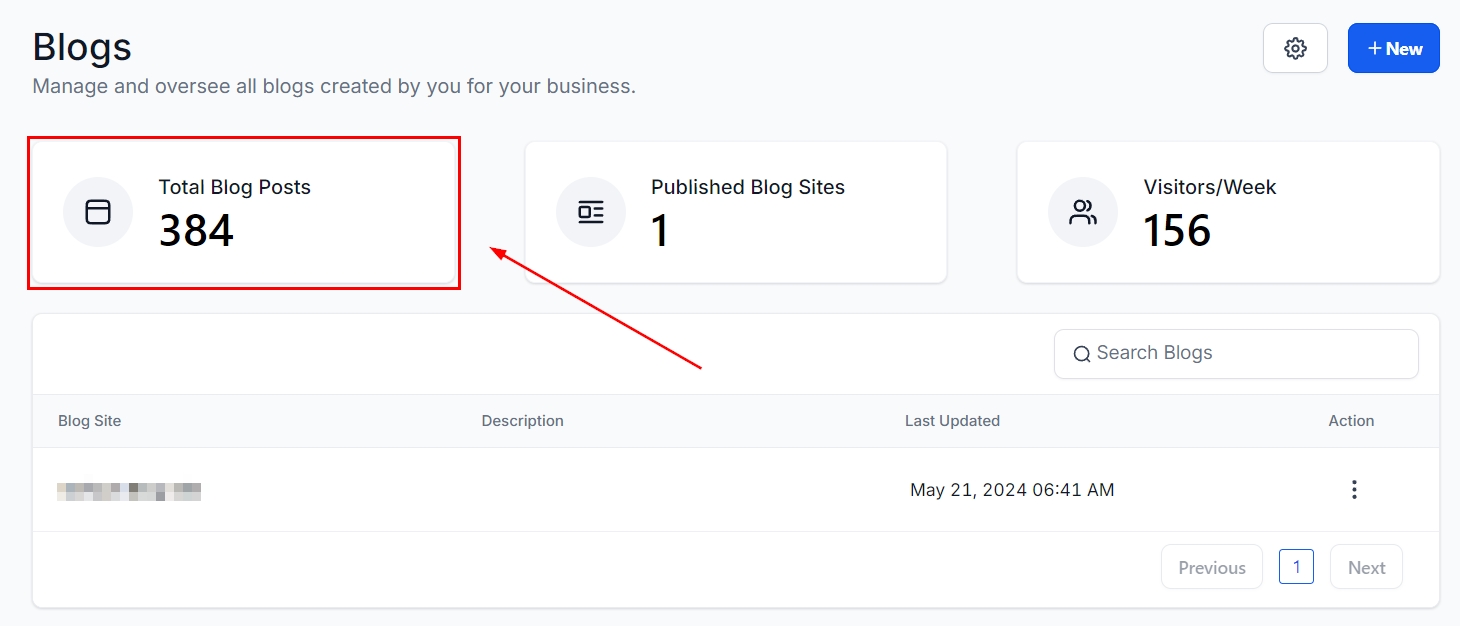
Task: Click the Blog Site column header
Action: [x=90, y=421]
